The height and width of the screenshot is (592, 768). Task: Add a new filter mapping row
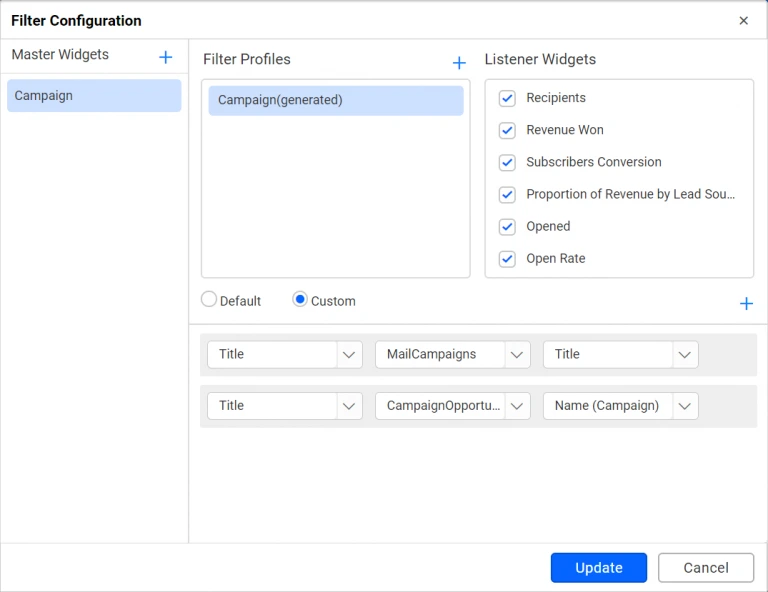pyautogui.click(x=746, y=303)
